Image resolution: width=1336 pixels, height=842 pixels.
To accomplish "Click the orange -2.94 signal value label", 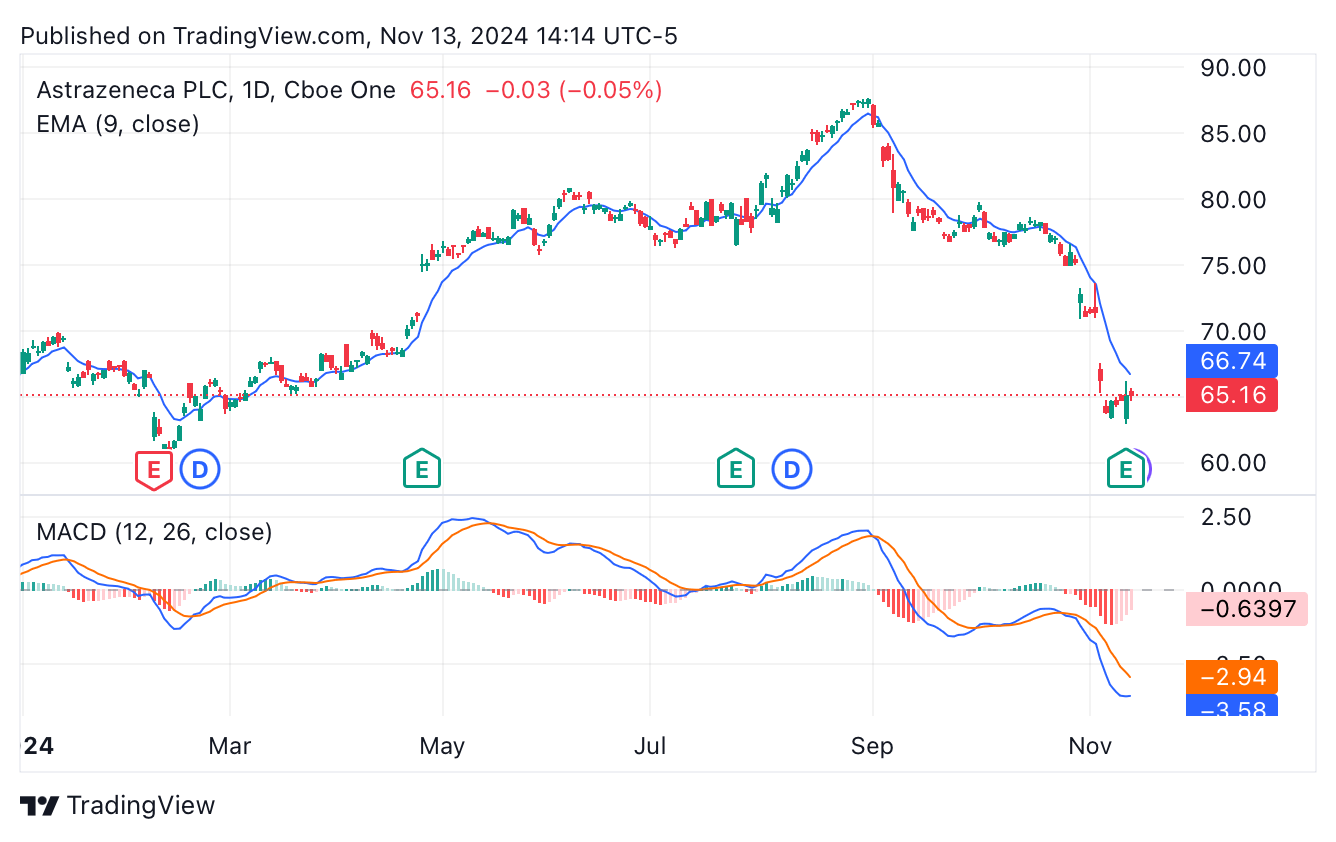I will (x=1232, y=678).
